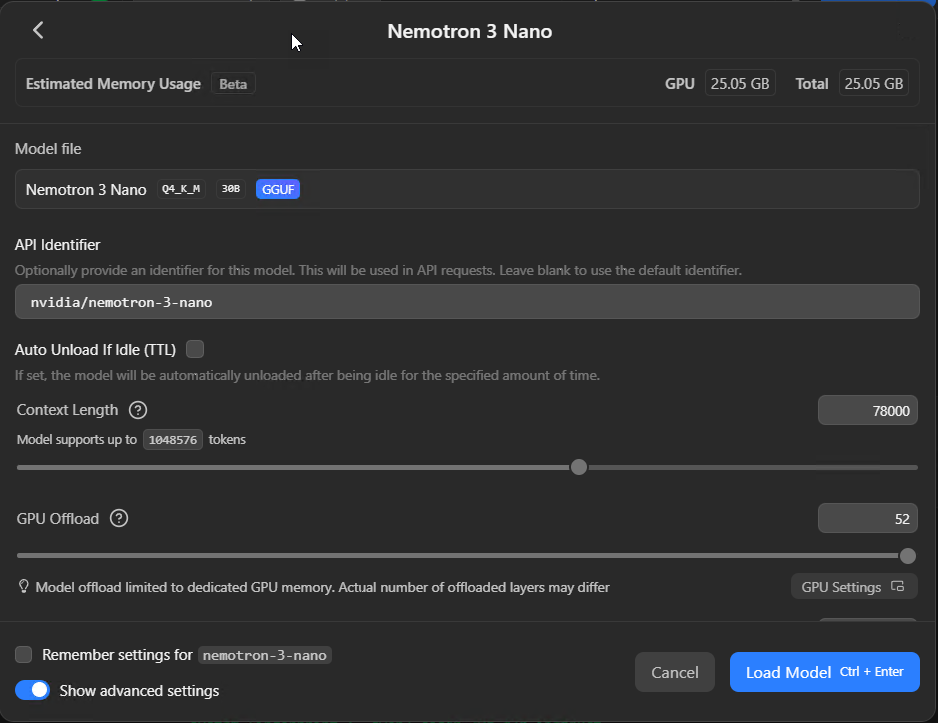Click Cancel to dismiss the dialog

click(x=674, y=672)
